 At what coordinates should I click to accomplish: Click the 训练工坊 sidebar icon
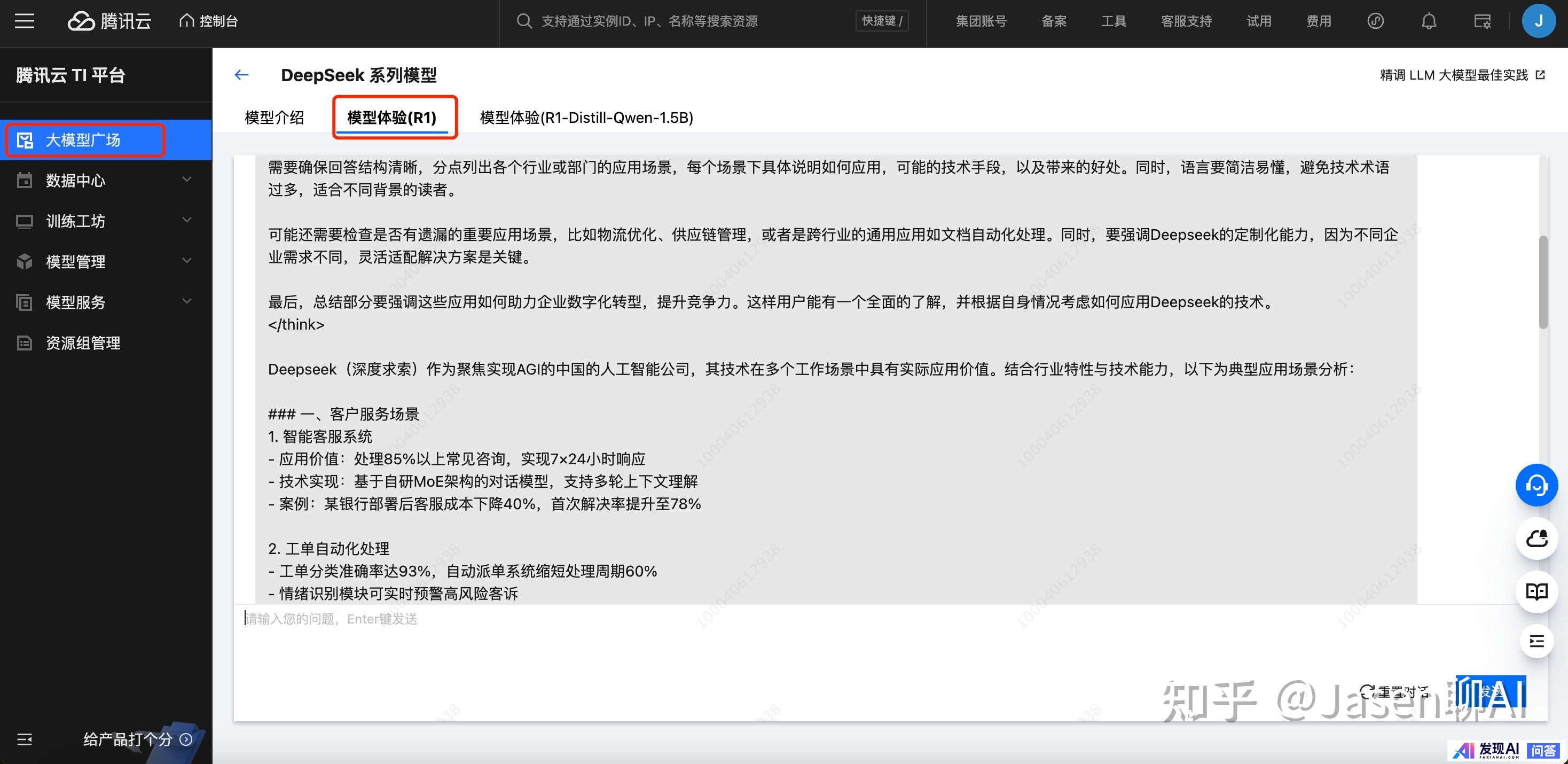pyautogui.click(x=25, y=221)
